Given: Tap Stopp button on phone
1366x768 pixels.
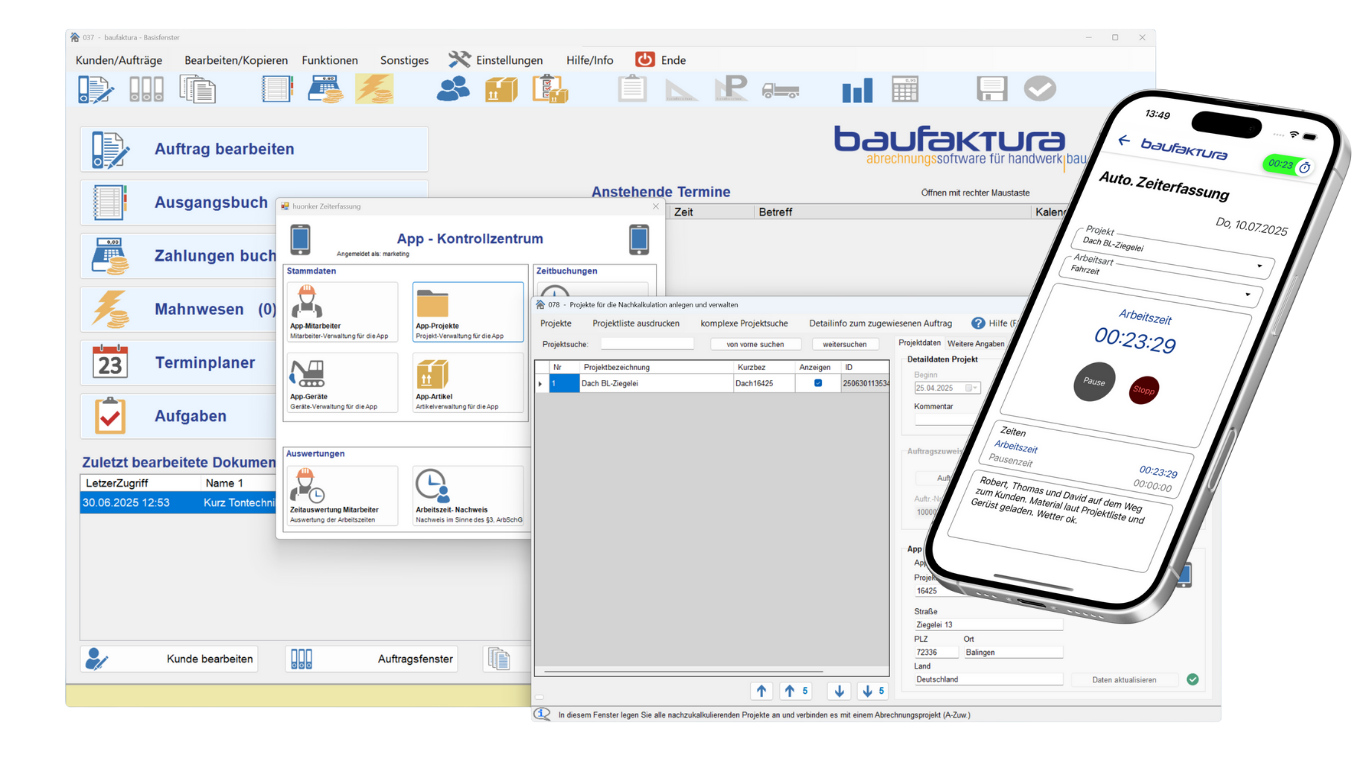Looking at the screenshot, I should pos(1144,390).
